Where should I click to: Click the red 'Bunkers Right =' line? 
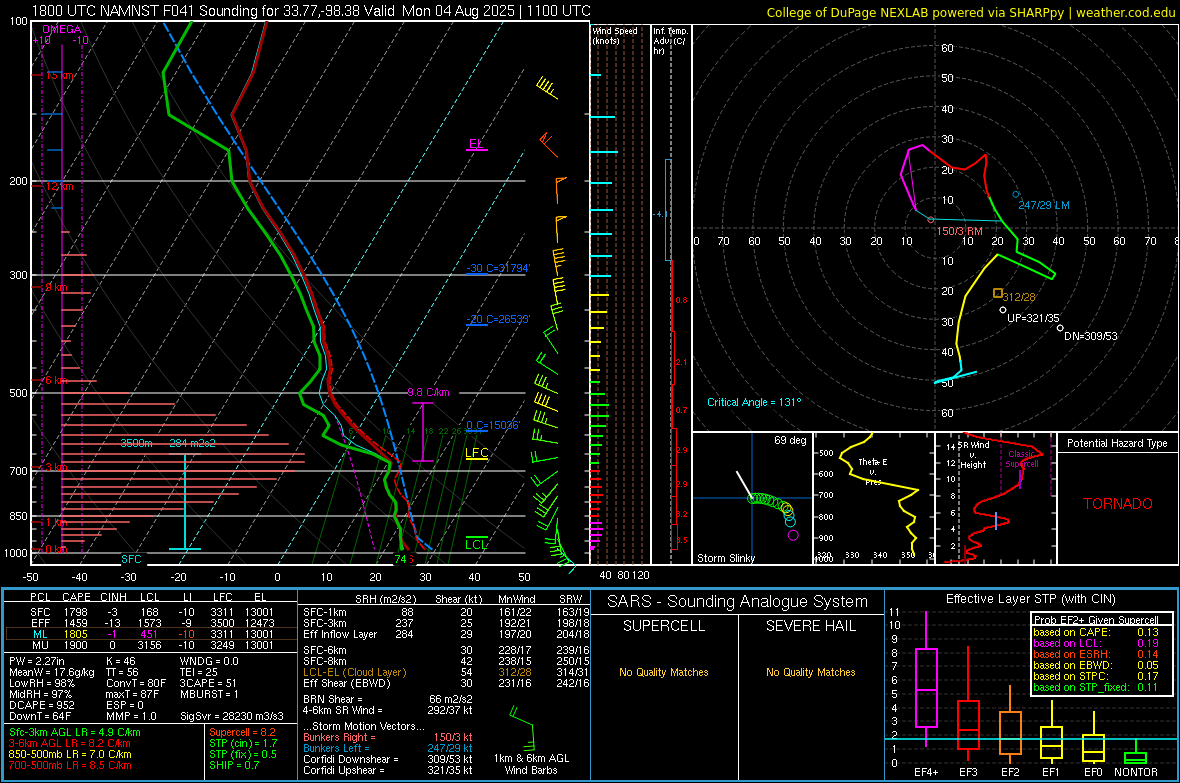[x=388, y=737]
